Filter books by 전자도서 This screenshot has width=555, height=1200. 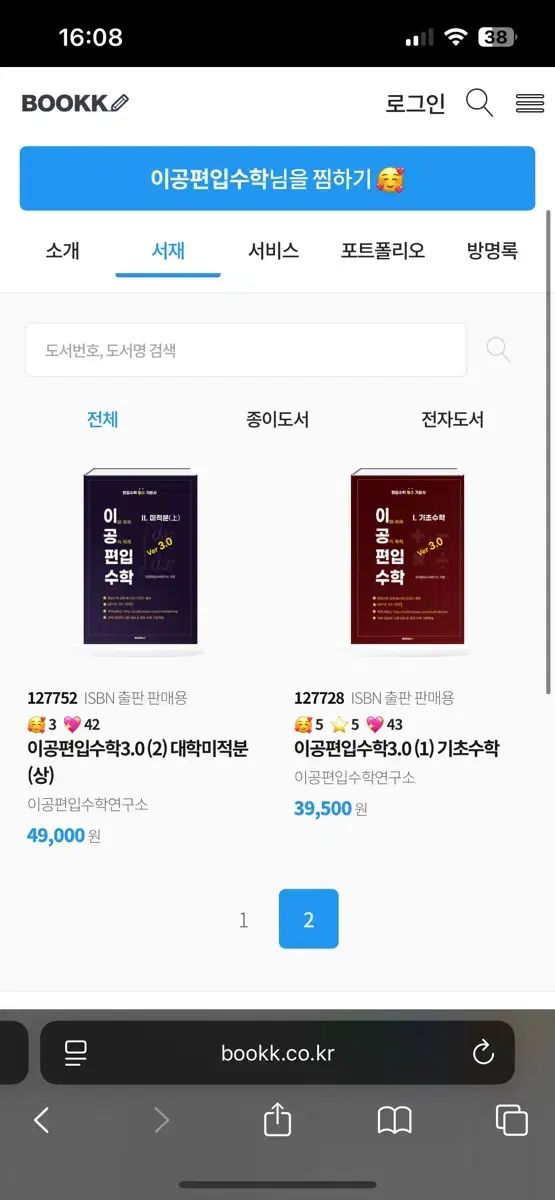pyautogui.click(x=452, y=420)
